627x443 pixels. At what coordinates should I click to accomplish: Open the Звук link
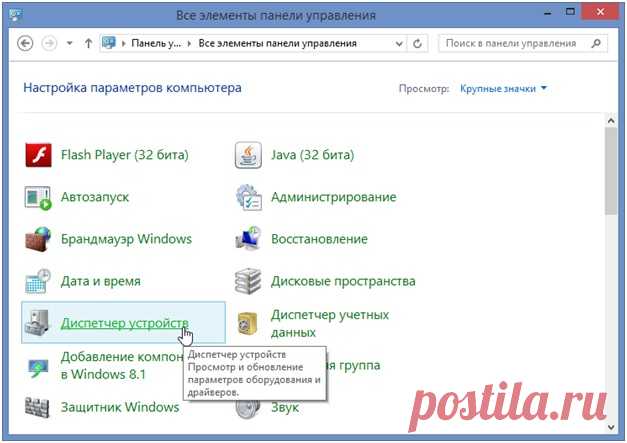click(x=285, y=408)
